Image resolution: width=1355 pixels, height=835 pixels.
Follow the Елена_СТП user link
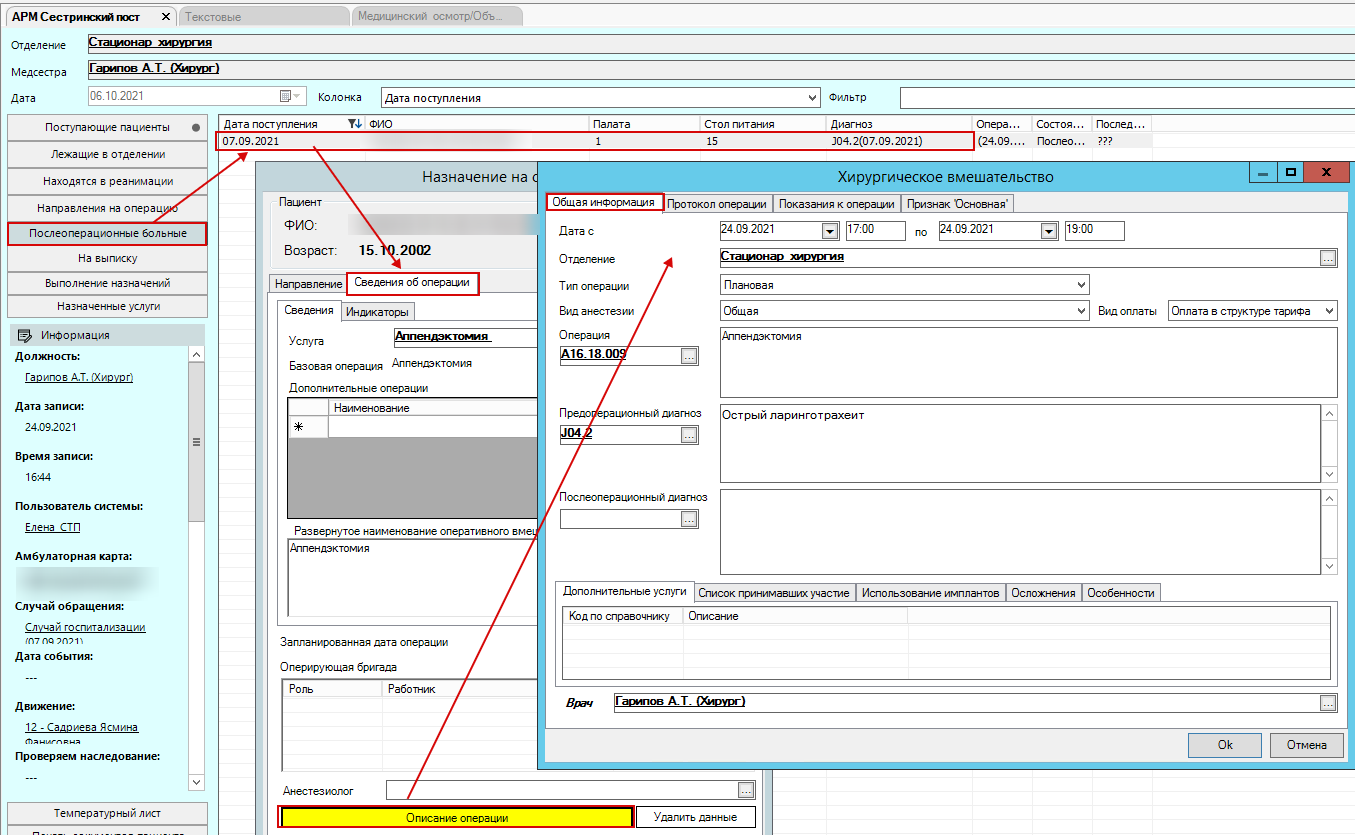pos(52,527)
